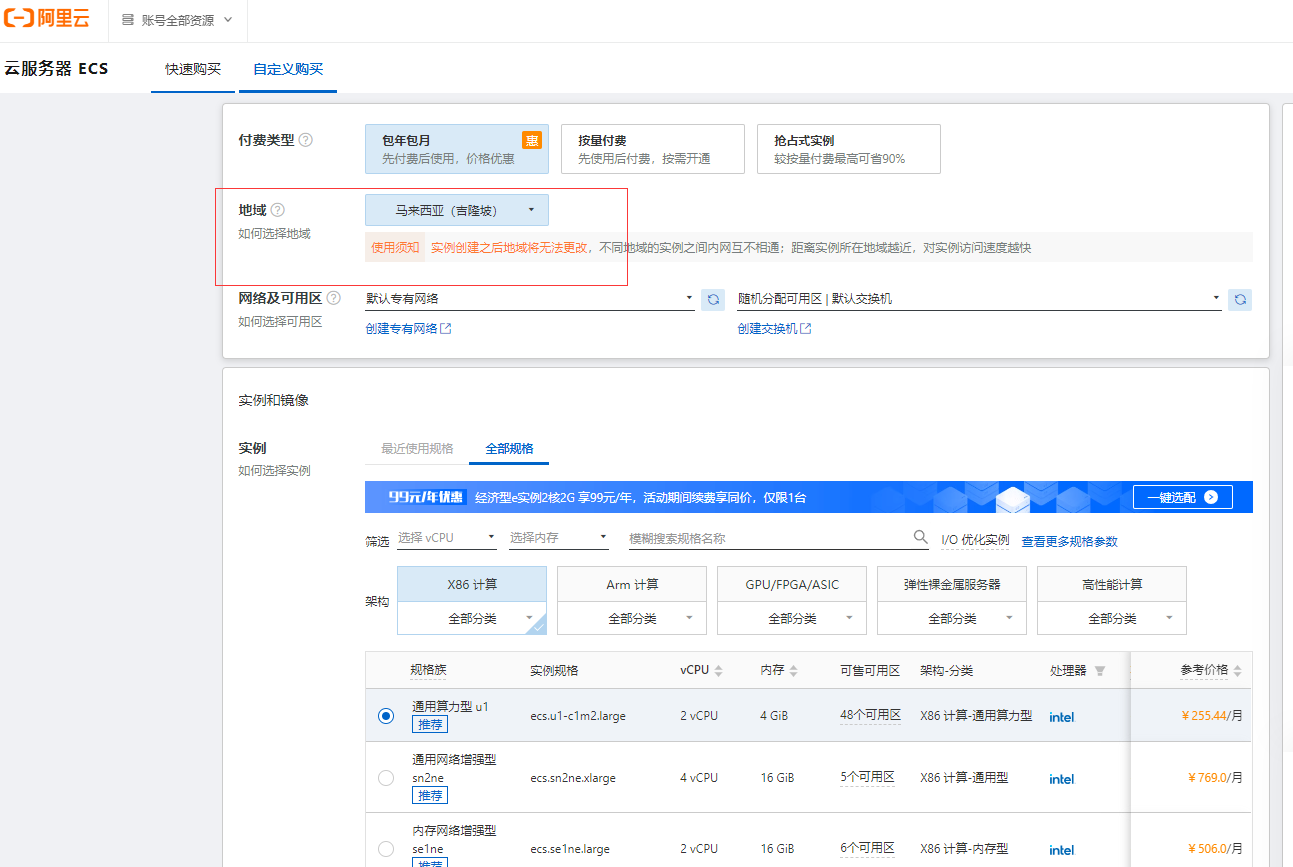Screen dimensions: 1293x867
Task: Open the 选择 vCPU filter dropdown
Action: pos(447,538)
